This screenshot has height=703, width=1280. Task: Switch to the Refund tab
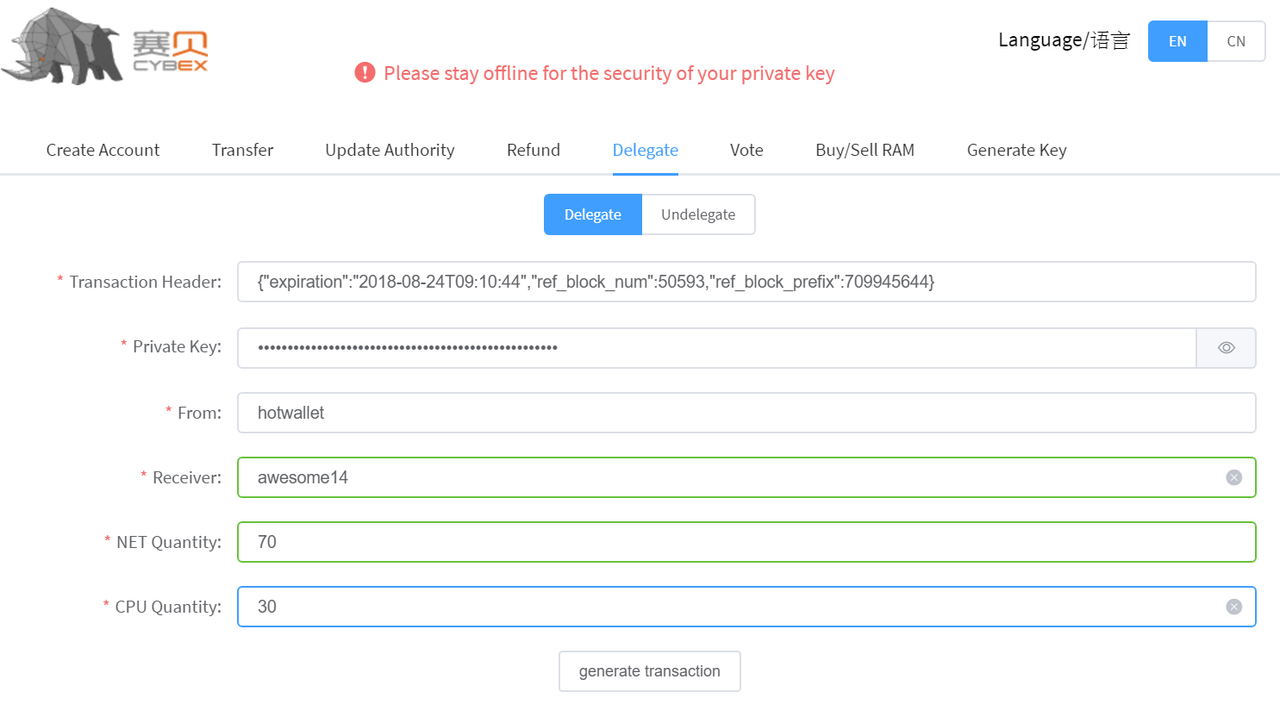tap(533, 150)
